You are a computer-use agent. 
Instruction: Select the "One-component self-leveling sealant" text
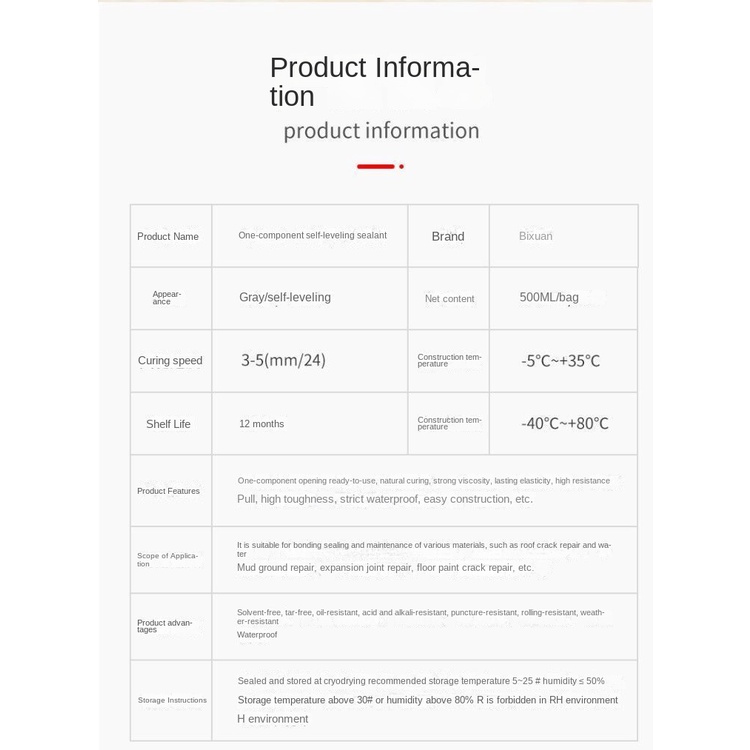pyautogui.click(x=312, y=236)
